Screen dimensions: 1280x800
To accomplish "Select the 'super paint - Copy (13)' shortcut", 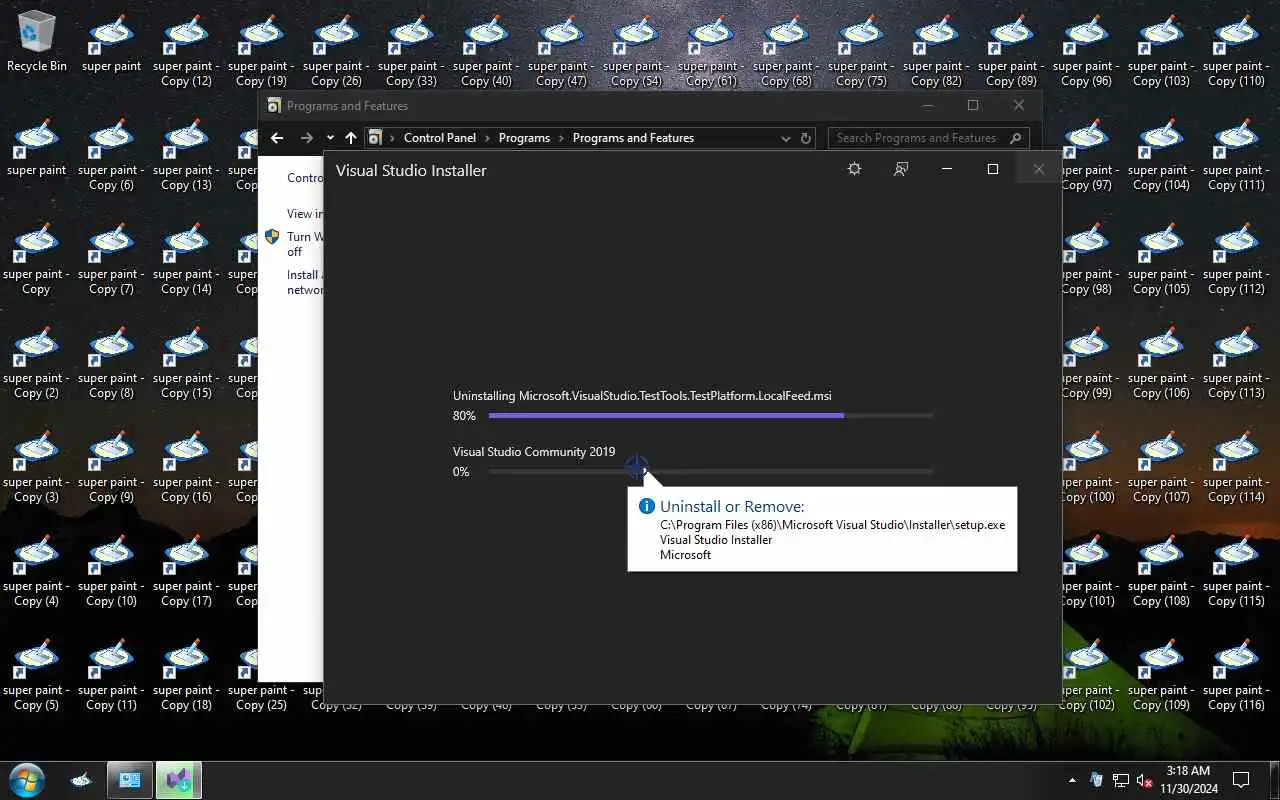I will click(x=186, y=153).
